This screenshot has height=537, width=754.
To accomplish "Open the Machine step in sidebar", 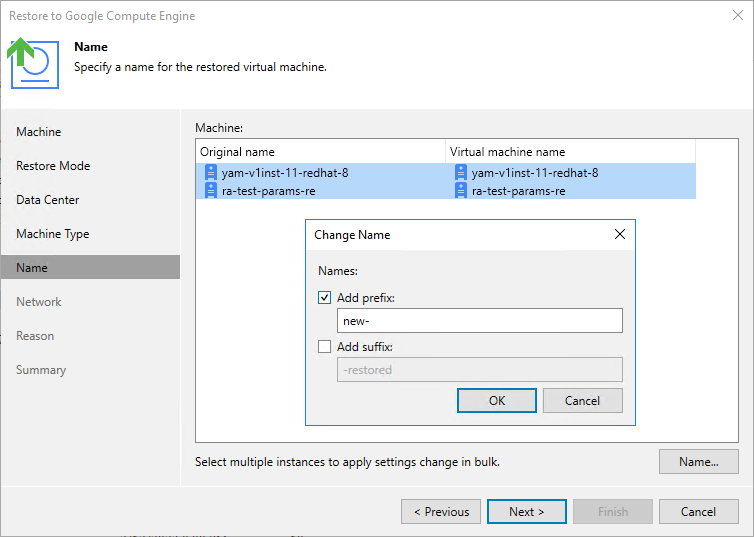I will pos(39,132).
